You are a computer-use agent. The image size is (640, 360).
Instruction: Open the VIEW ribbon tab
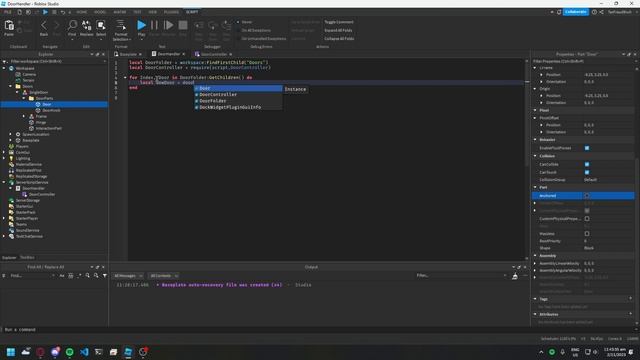[x=152, y=12]
